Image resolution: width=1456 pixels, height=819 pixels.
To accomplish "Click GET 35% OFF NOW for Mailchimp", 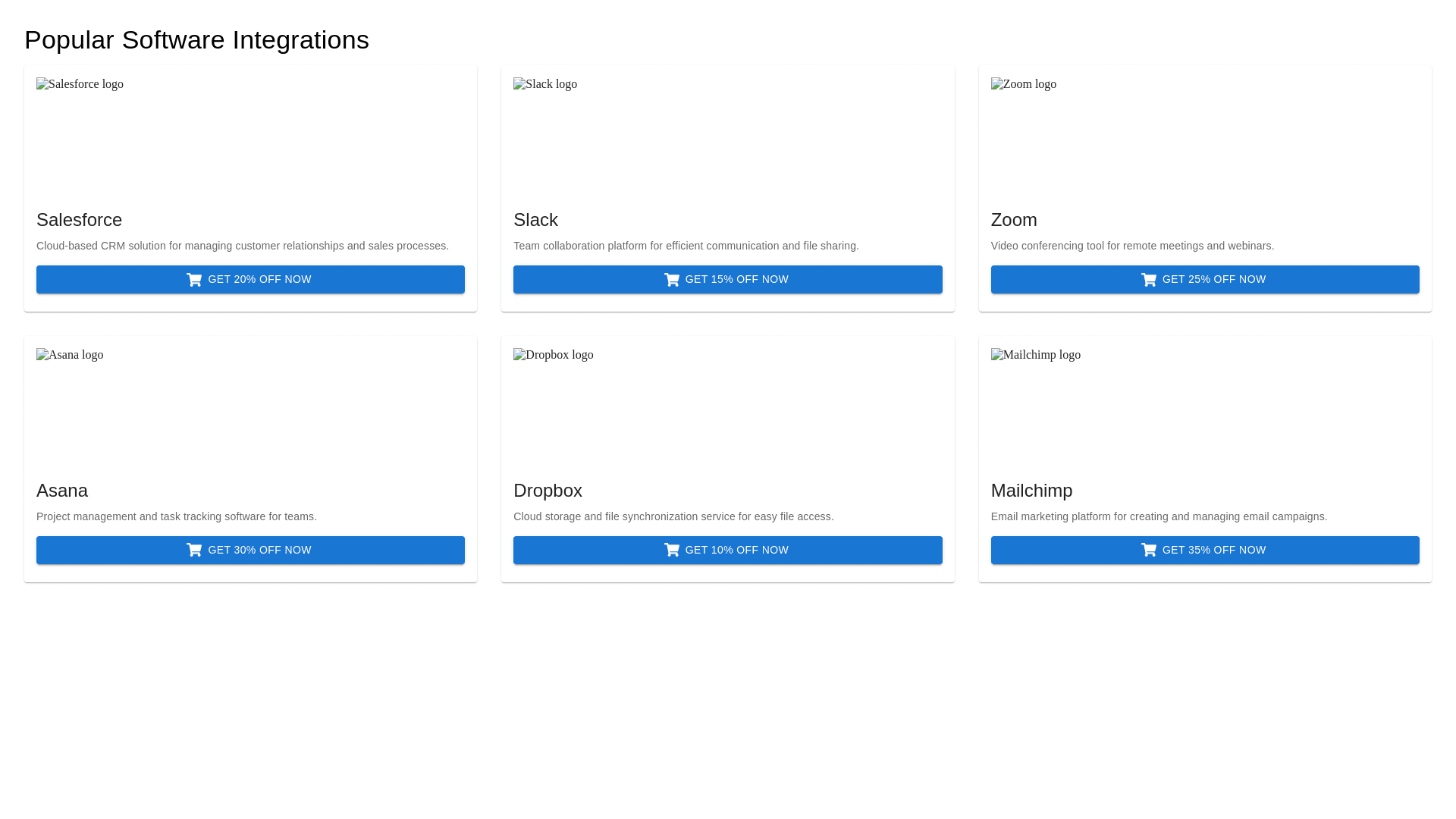I will click(1204, 550).
